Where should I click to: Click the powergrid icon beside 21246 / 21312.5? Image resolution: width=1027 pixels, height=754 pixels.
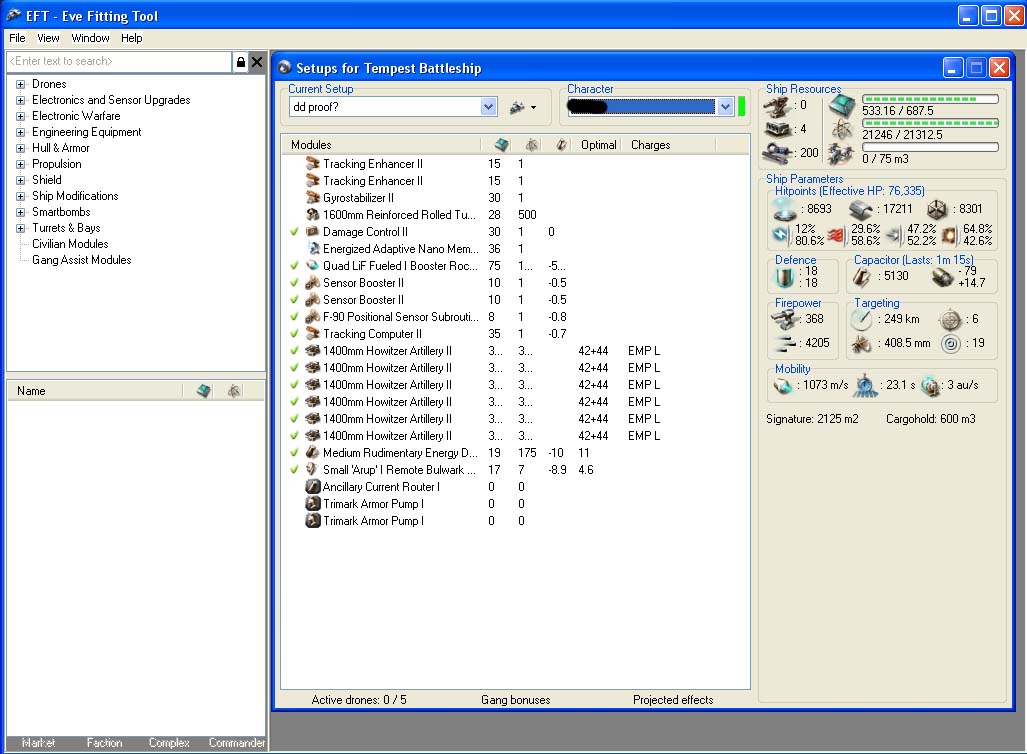pos(842,130)
